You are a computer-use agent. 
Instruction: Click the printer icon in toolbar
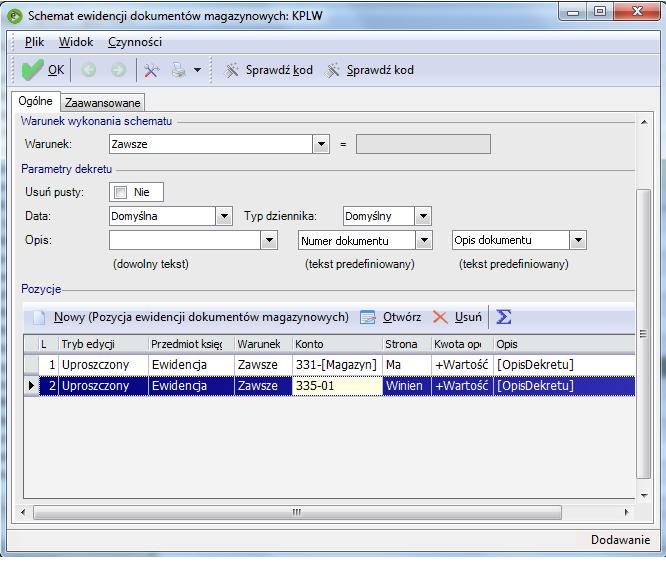[x=179, y=70]
